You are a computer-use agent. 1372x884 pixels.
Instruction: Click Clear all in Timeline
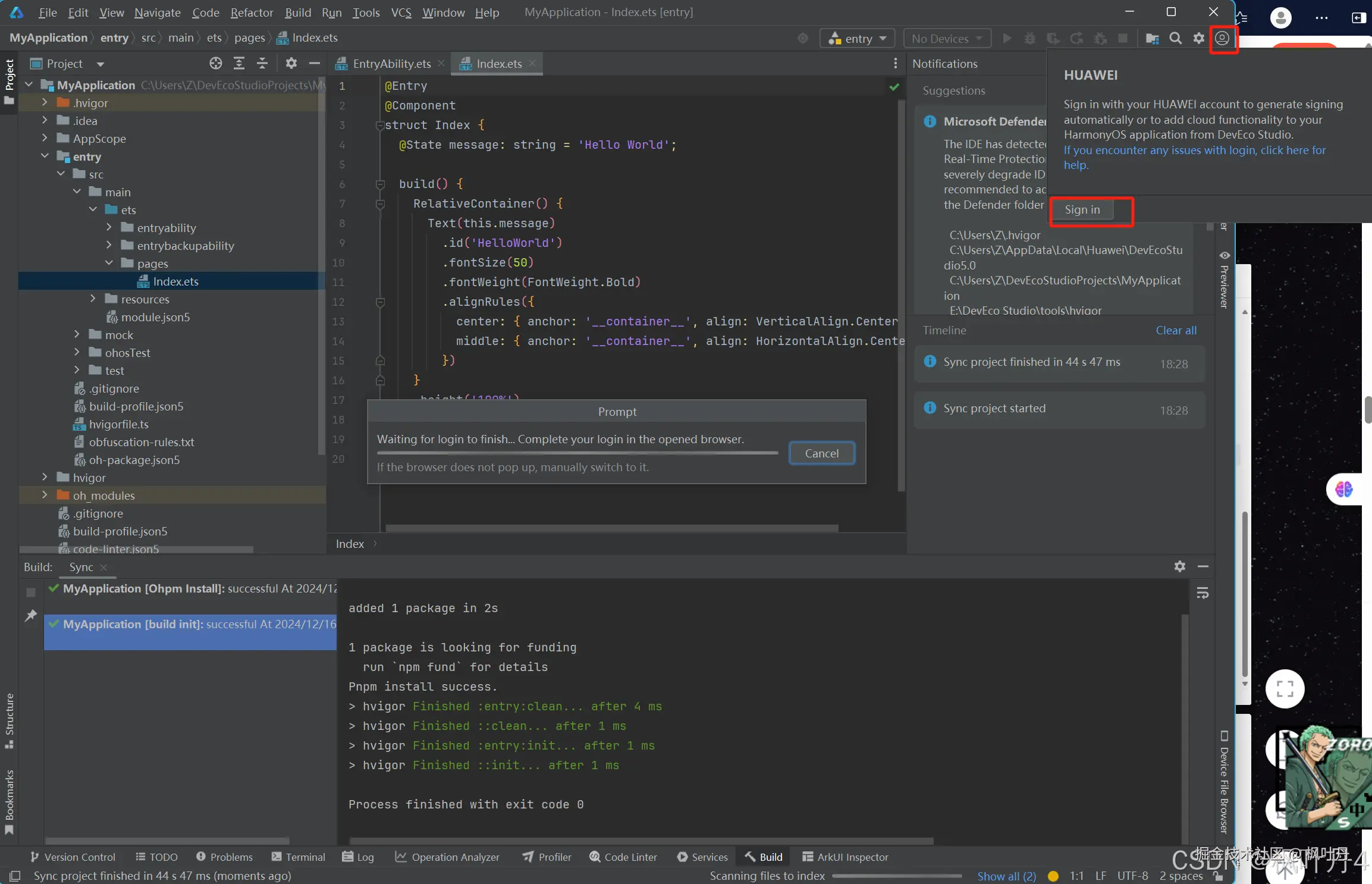point(1176,330)
